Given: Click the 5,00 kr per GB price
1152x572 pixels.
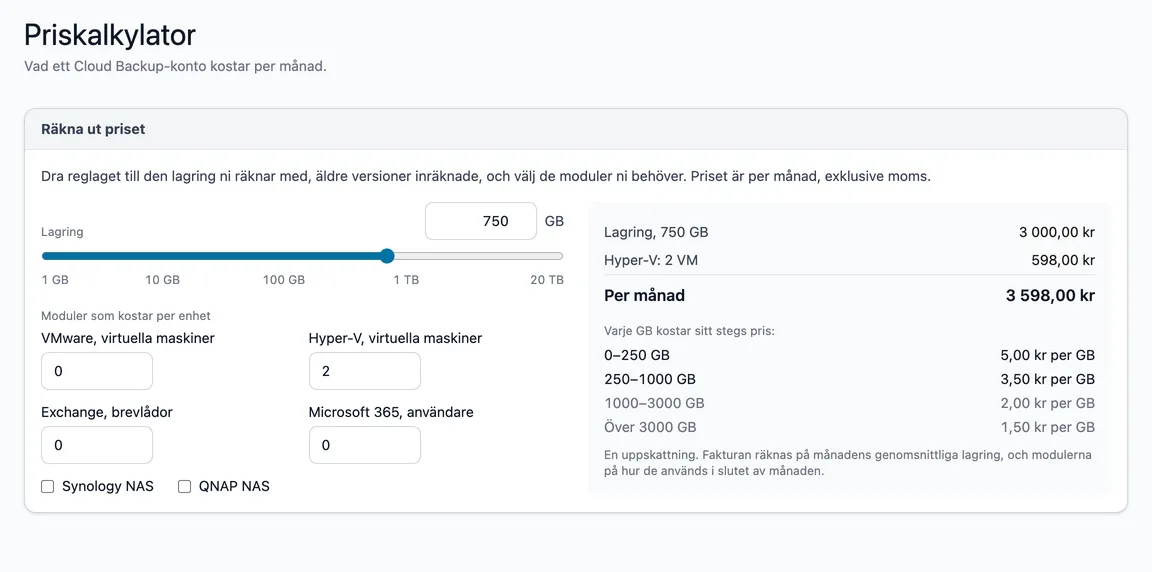Looking at the screenshot, I should coord(1048,355).
